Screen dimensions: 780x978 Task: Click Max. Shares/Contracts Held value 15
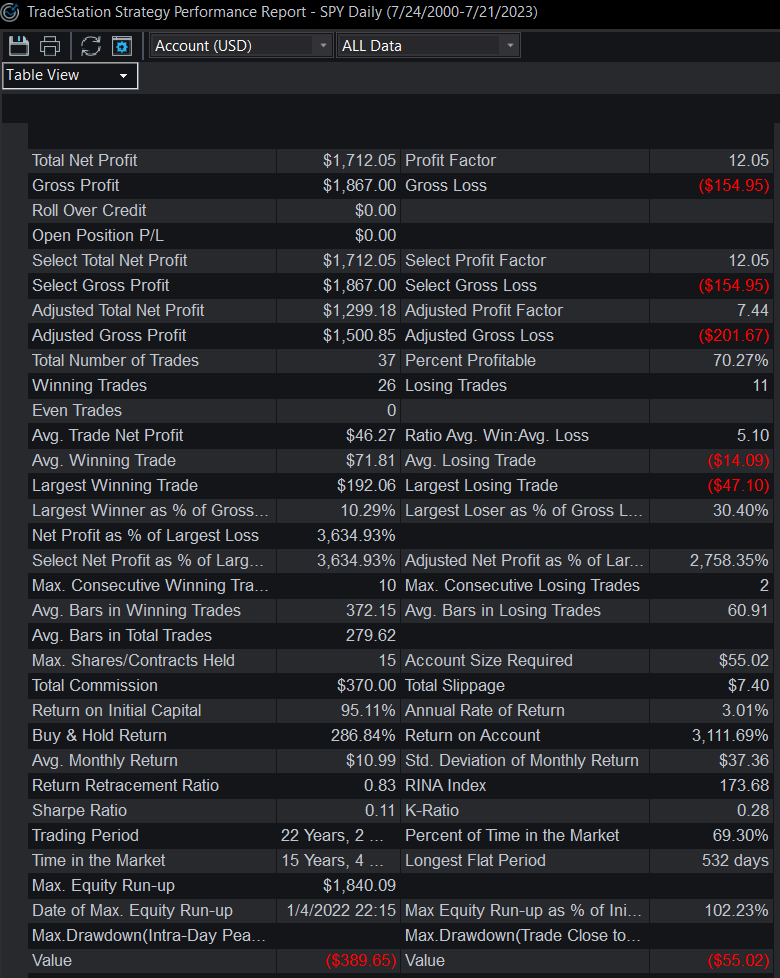pyautogui.click(x=387, y=659)
